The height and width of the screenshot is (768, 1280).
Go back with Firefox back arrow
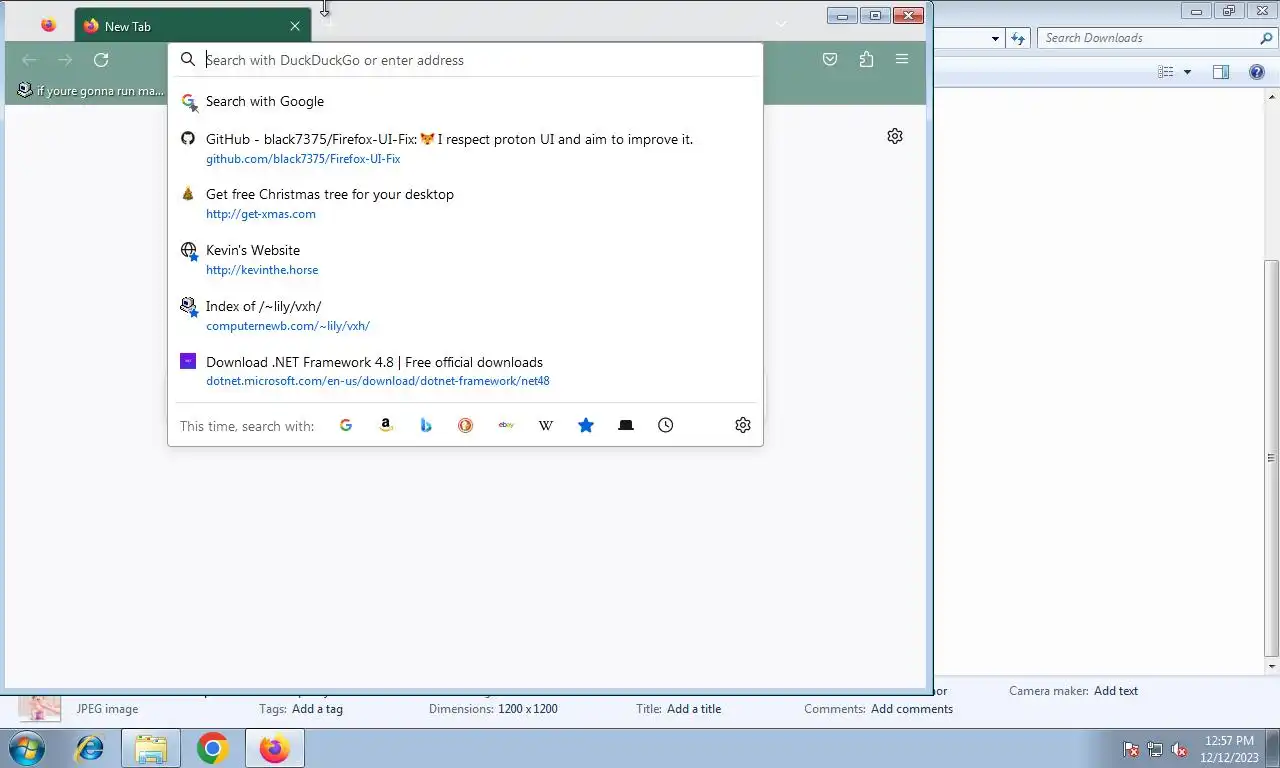29,60
